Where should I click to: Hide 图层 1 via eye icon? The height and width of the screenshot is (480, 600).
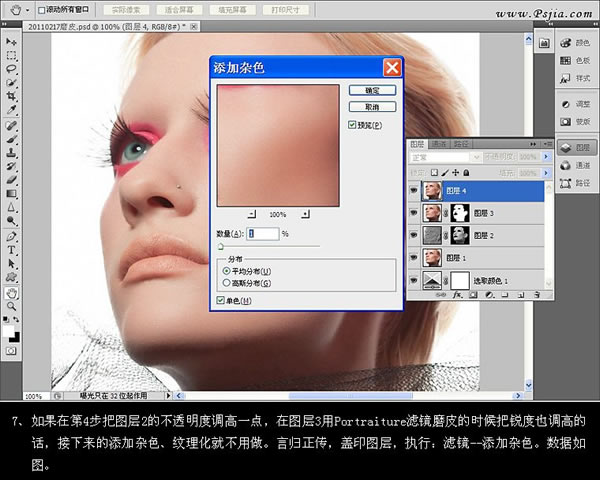pos(414,258)
